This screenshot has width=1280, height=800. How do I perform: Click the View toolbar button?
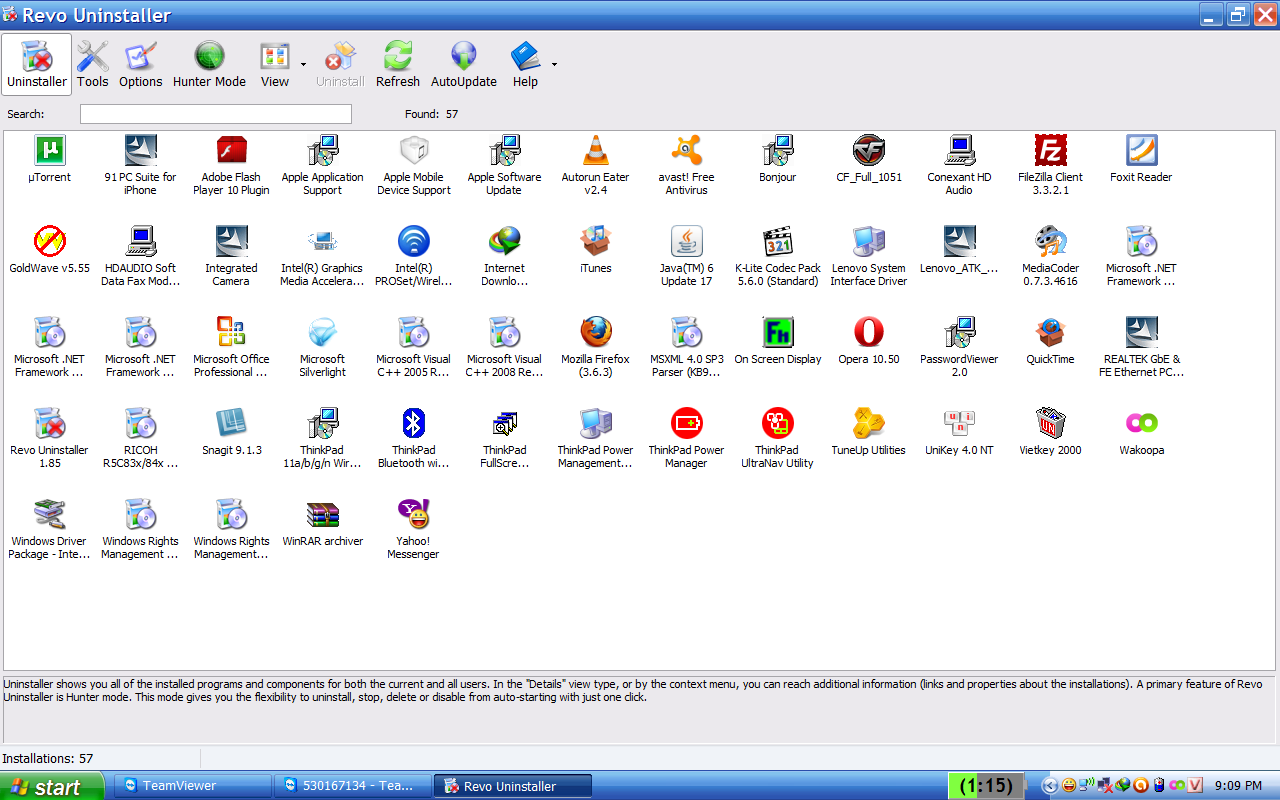point(275,64)
